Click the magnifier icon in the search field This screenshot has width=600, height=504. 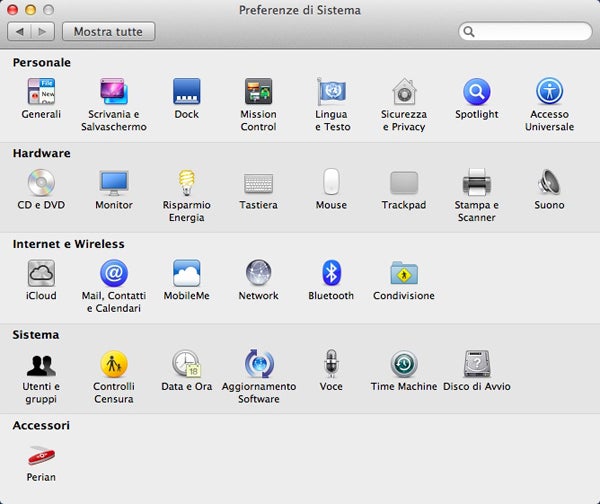pos(469,31)
